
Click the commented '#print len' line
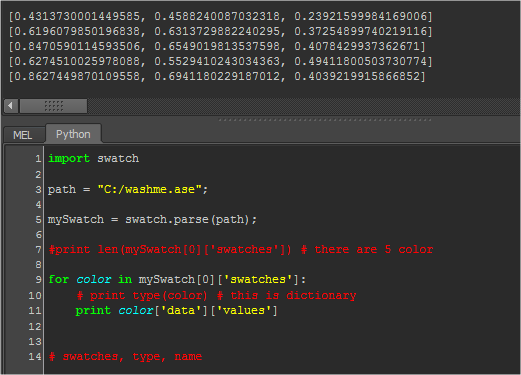(241, 250)
